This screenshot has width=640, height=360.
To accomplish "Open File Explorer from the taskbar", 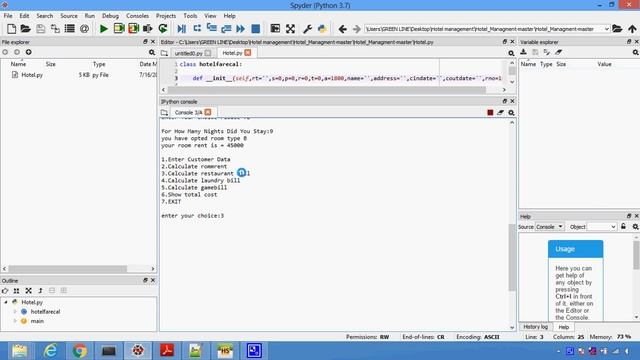I will click(x=20, y=351).
